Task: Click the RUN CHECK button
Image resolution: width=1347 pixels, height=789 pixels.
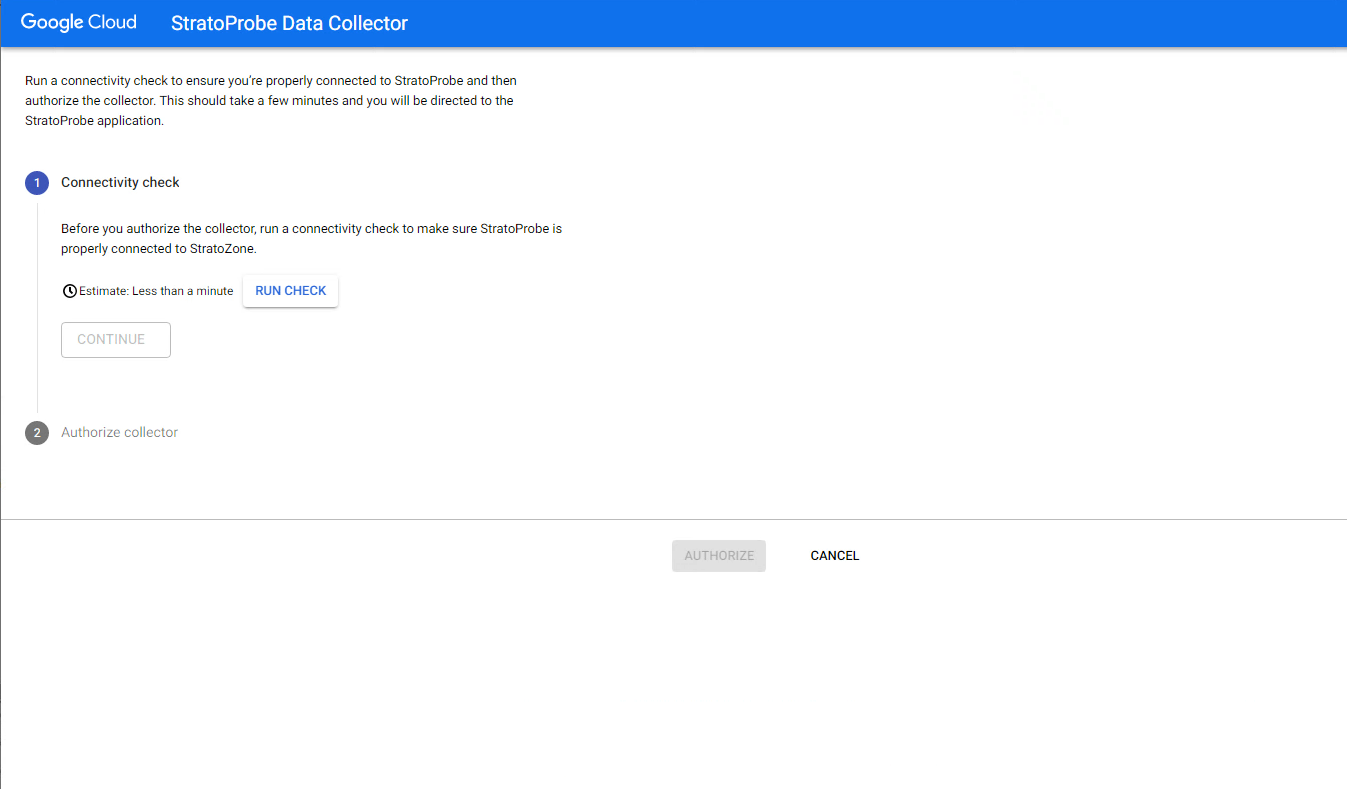Action: coord(290,291)
